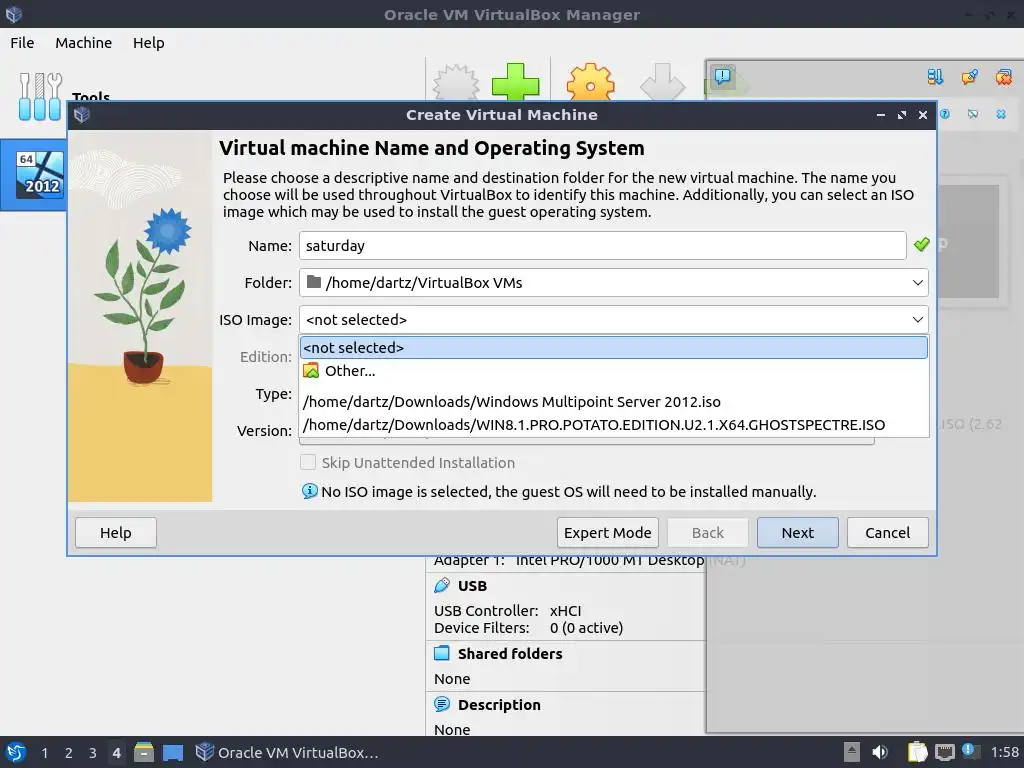Pick Windows Multipoint Server 2012.iso entry

613,402
